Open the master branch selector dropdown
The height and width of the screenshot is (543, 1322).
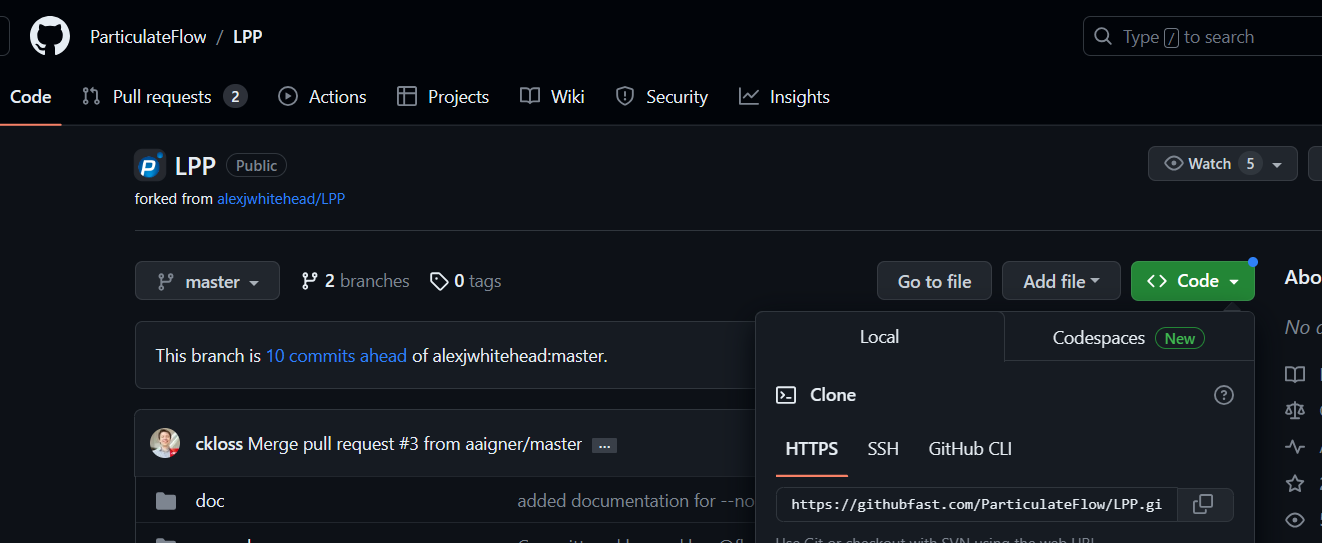(207, 282)
